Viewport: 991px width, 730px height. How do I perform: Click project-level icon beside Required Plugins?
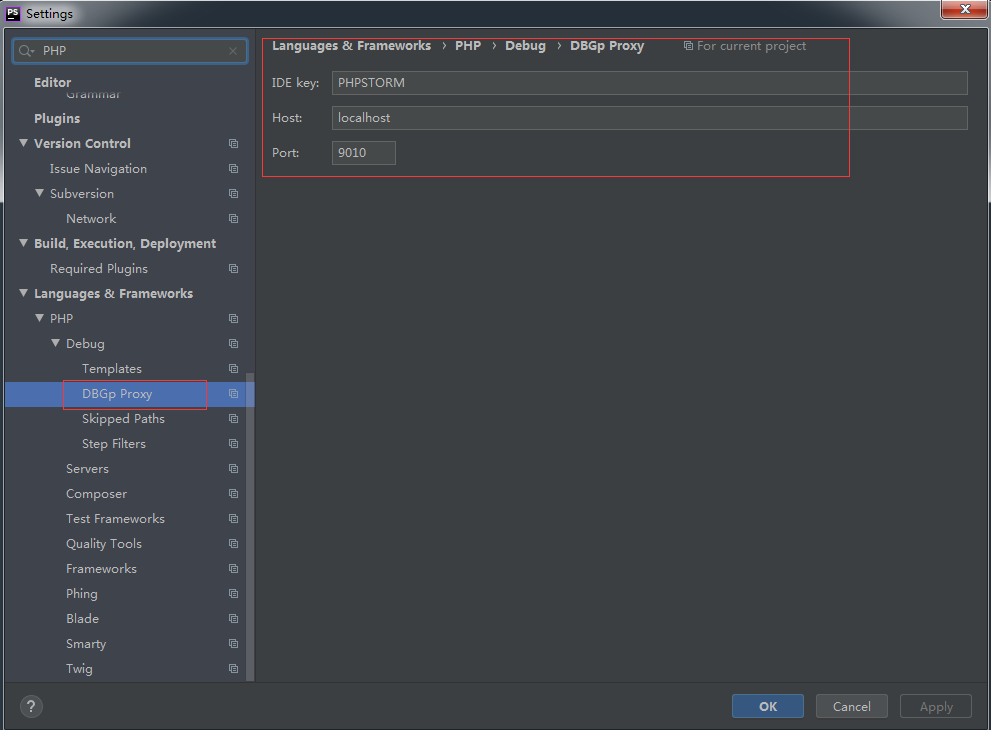point(233,269)
